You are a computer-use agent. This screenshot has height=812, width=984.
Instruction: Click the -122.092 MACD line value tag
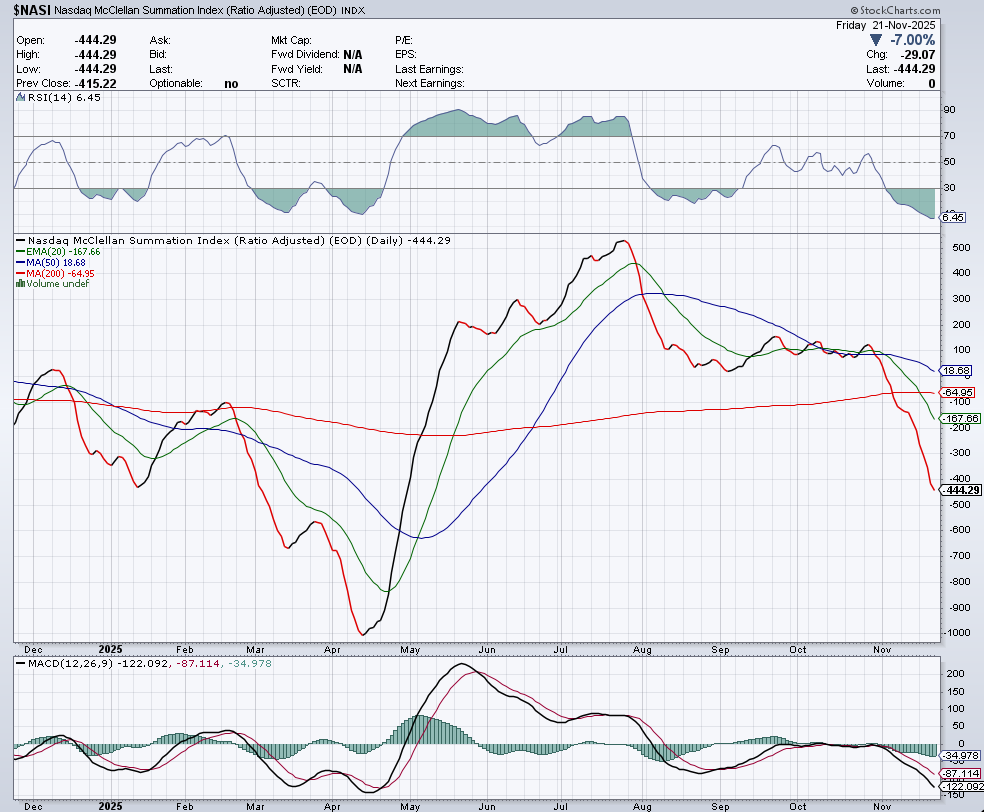(x=962, y=786)
